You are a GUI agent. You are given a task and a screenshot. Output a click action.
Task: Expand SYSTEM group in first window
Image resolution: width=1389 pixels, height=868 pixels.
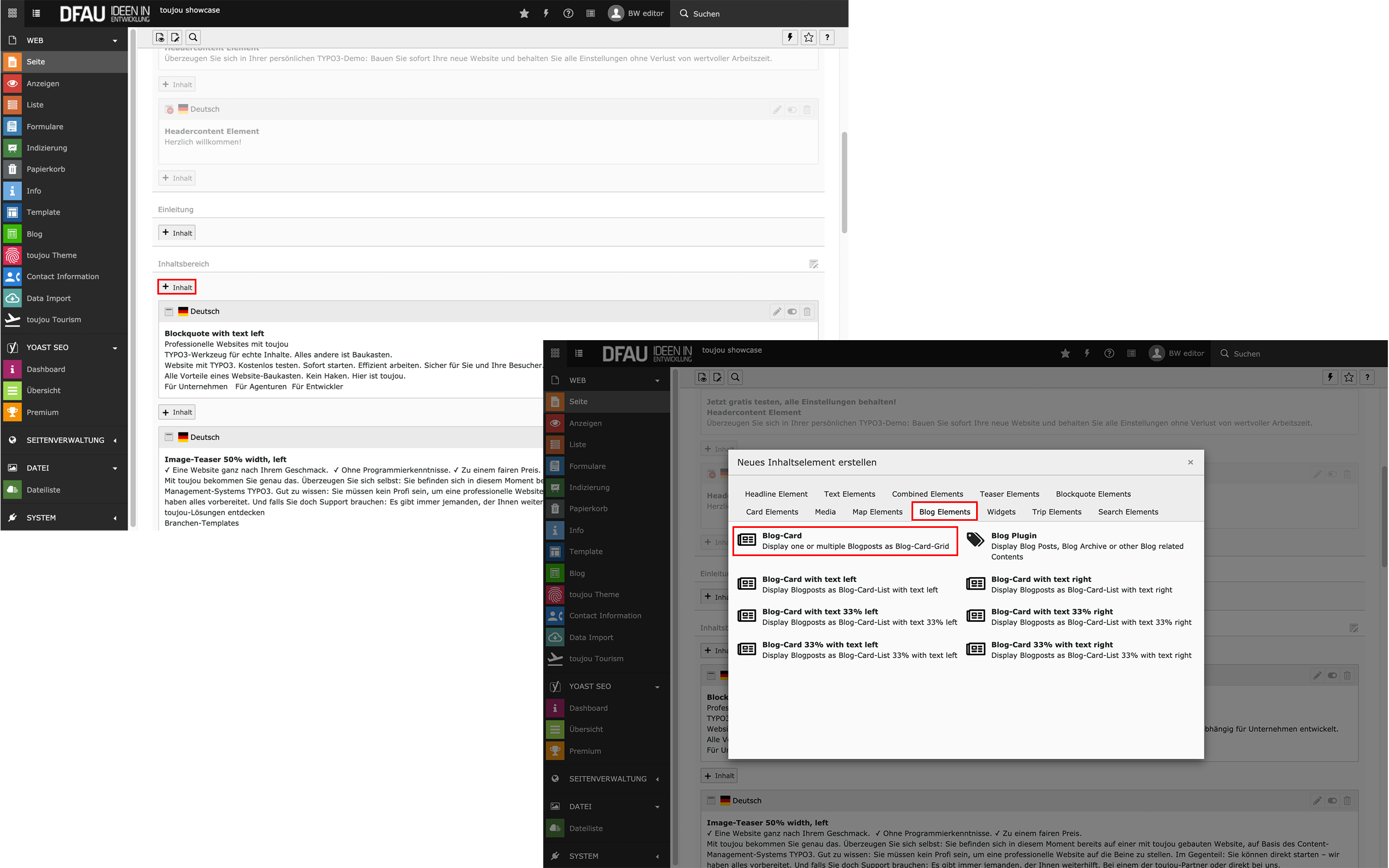point(64,517)
